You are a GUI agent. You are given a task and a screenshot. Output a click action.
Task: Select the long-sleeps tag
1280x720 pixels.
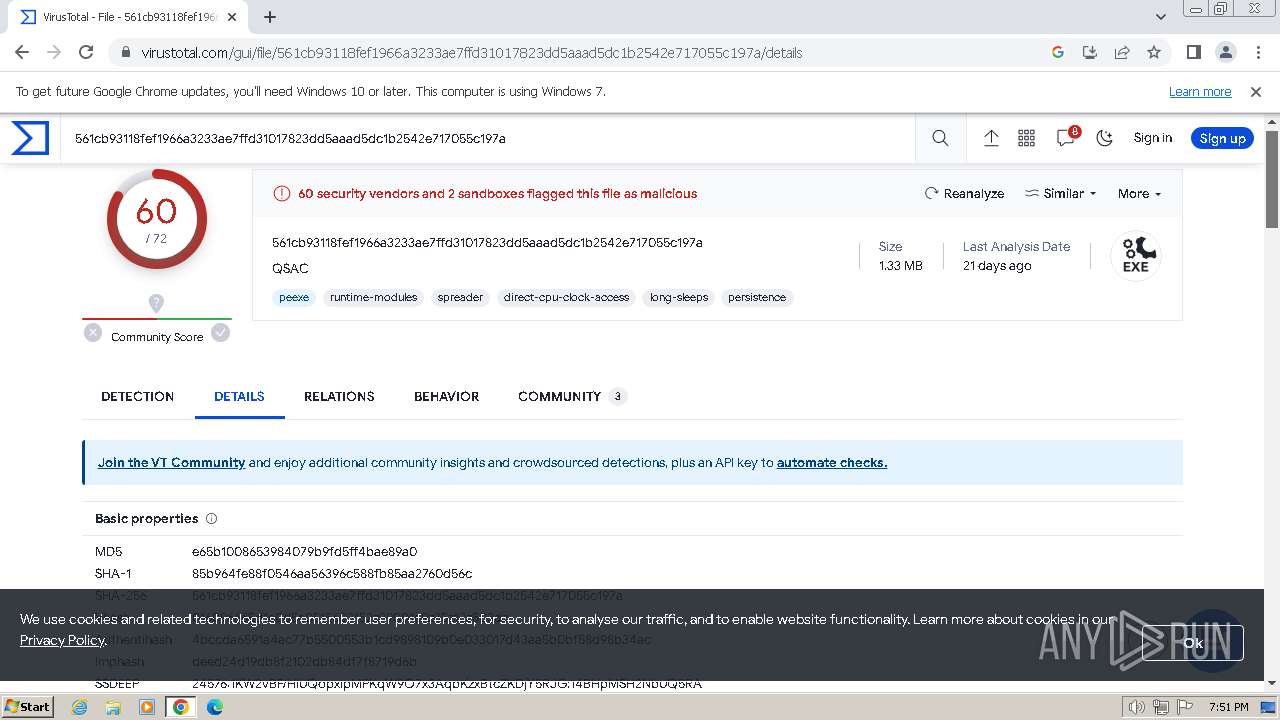(x=679, y=297)
